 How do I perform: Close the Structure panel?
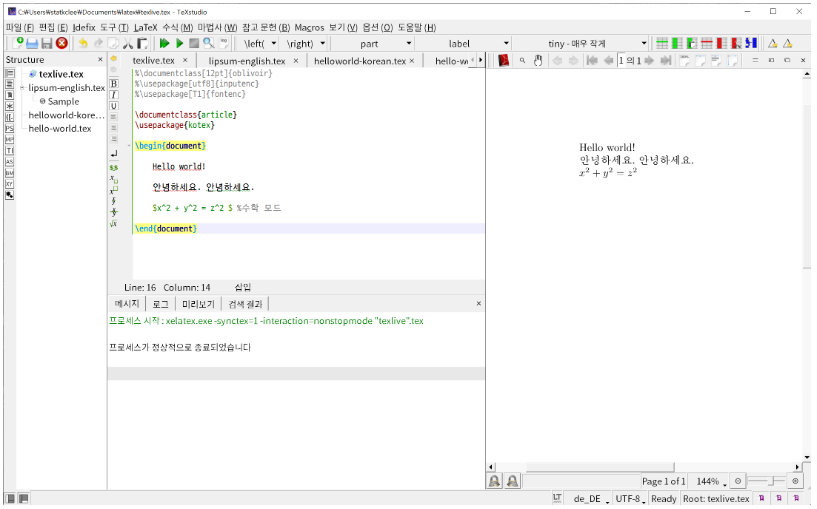point(100,59)
